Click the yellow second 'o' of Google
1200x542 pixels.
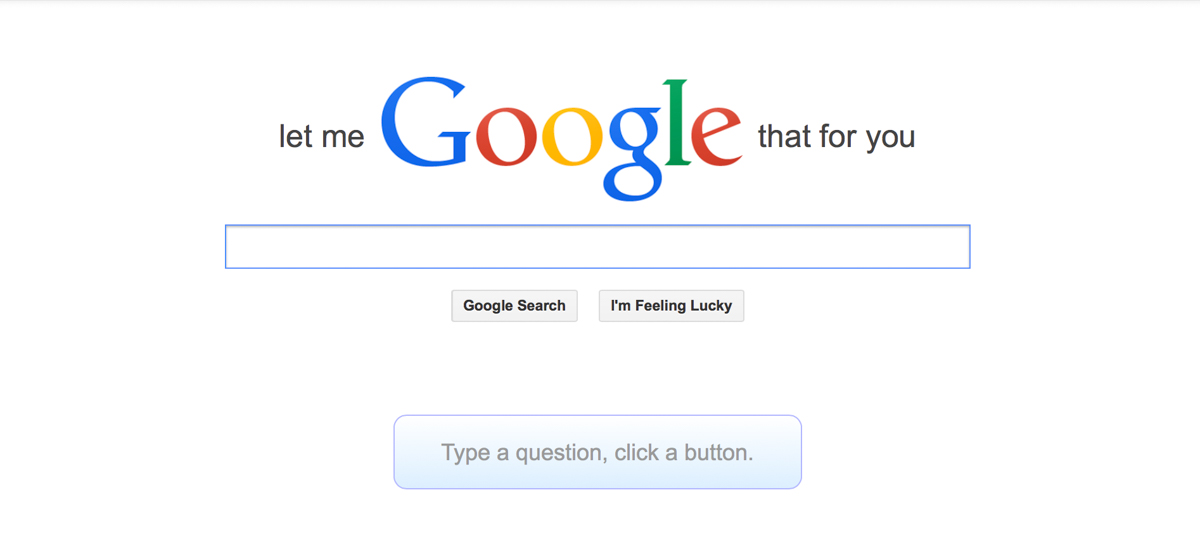[x=574, y=138]
